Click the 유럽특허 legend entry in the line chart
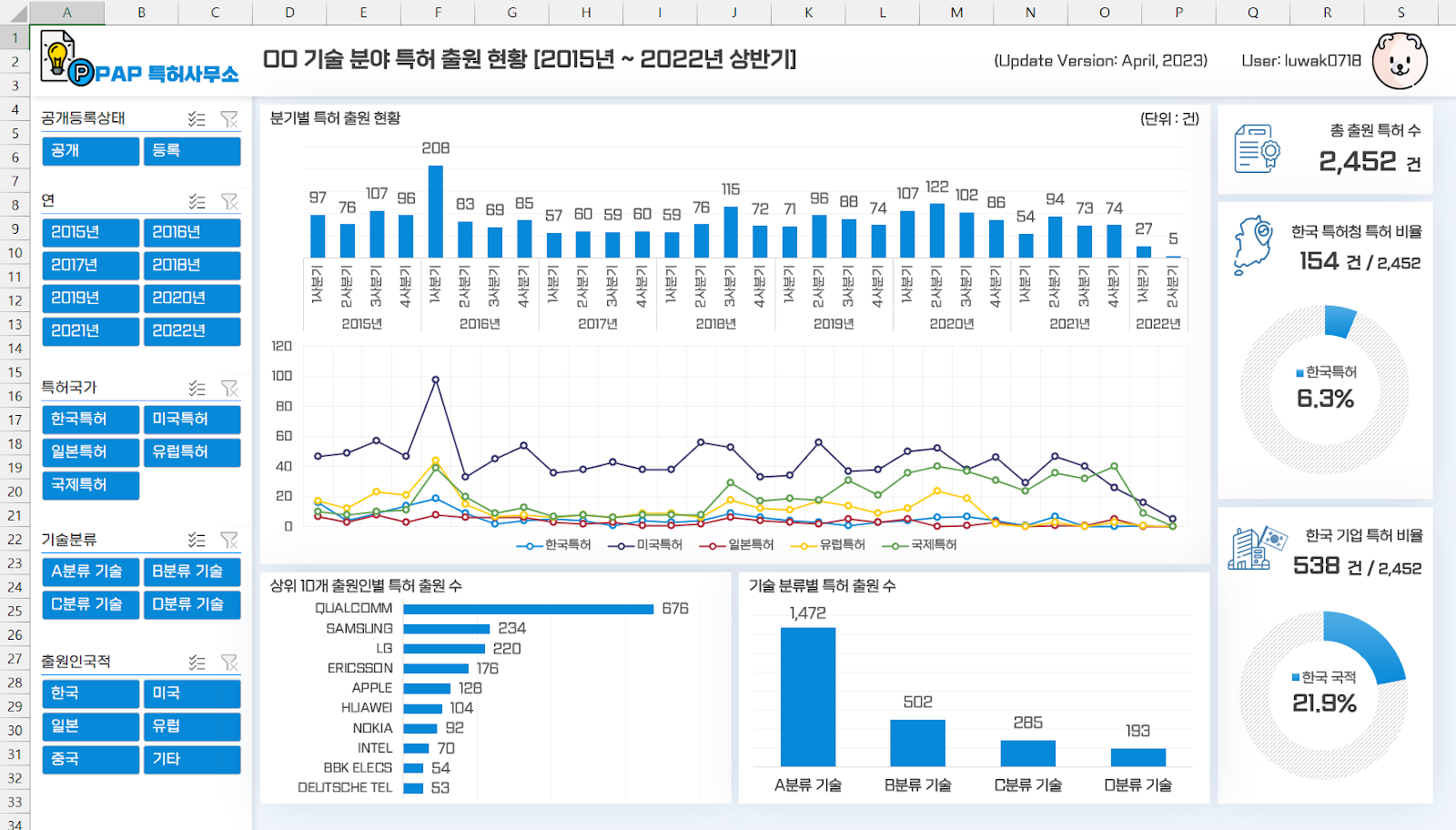The height and width of the screenshot is (830, 1456). tap(833, 545)
